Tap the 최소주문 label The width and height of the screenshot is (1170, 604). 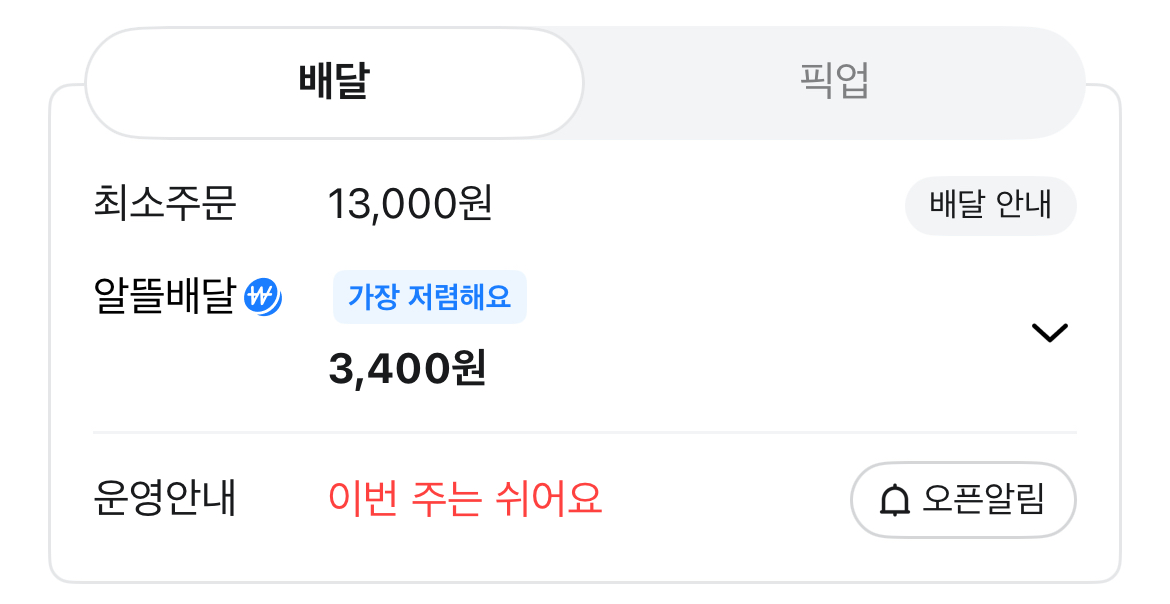[x=164, y=206]
